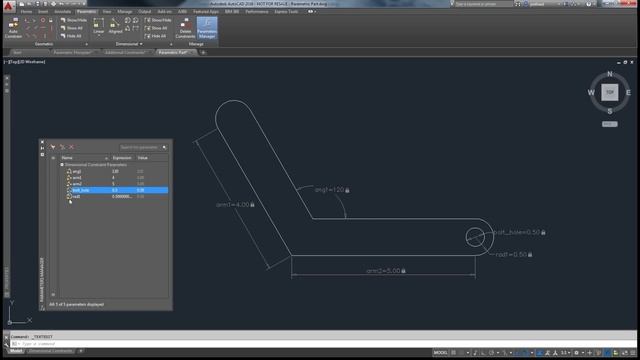Click Show/Hide in Dimensional panel
This screenshot has height=360, width=640.
click(x=158, y=20)
